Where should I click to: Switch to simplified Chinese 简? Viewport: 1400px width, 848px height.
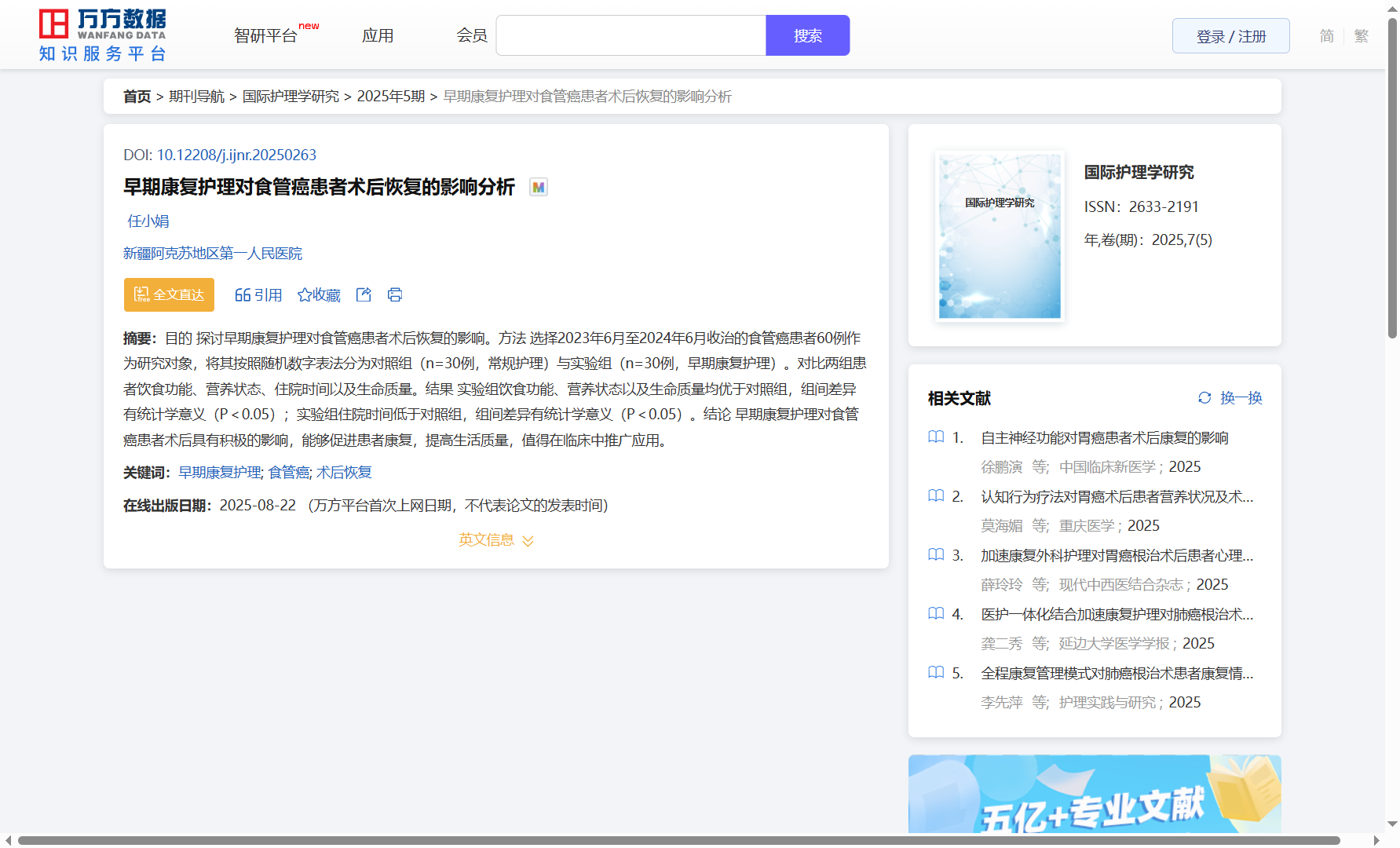pos(1326,36)
